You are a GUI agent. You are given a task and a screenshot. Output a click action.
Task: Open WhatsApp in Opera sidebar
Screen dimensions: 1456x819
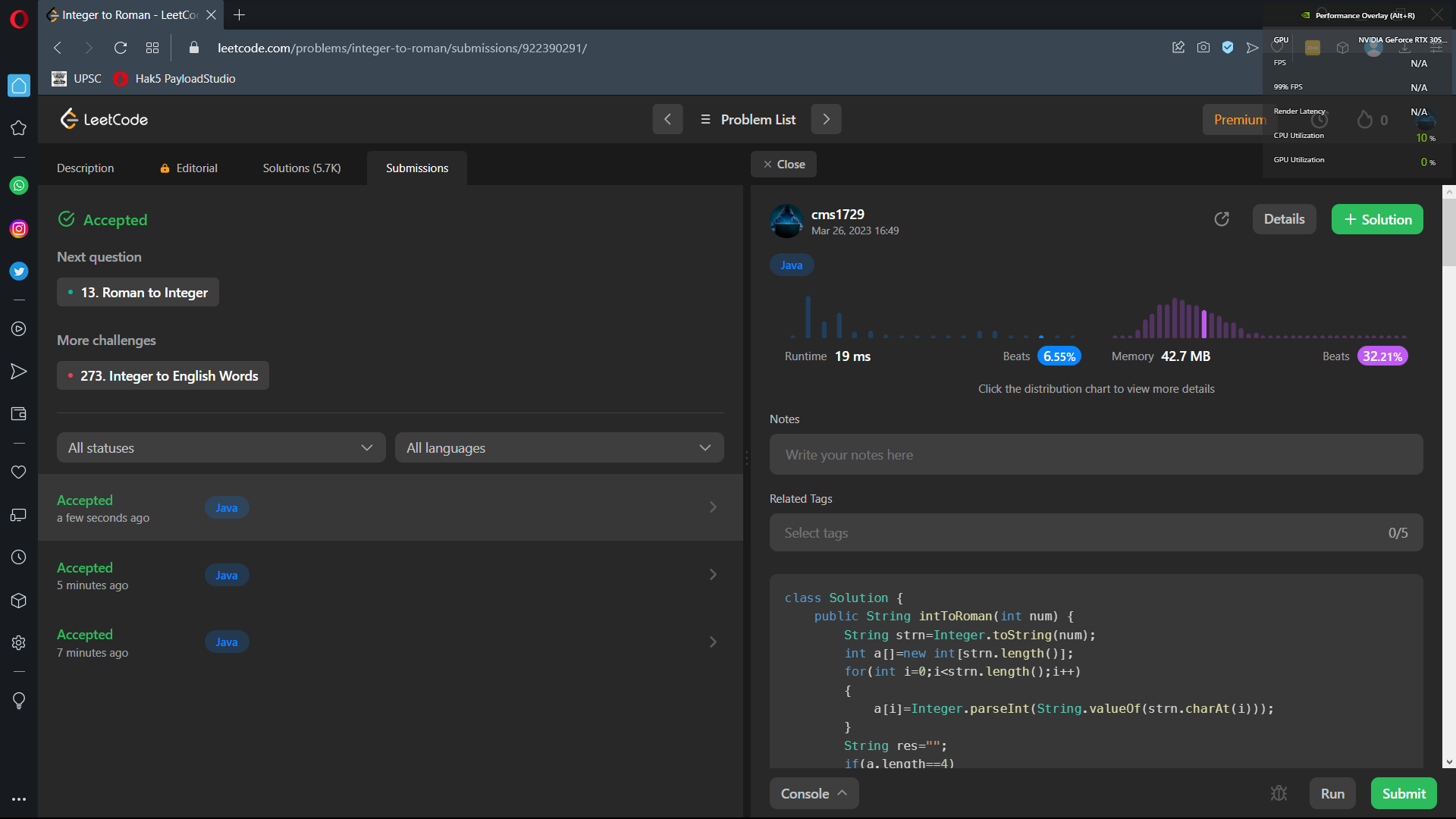19,186
